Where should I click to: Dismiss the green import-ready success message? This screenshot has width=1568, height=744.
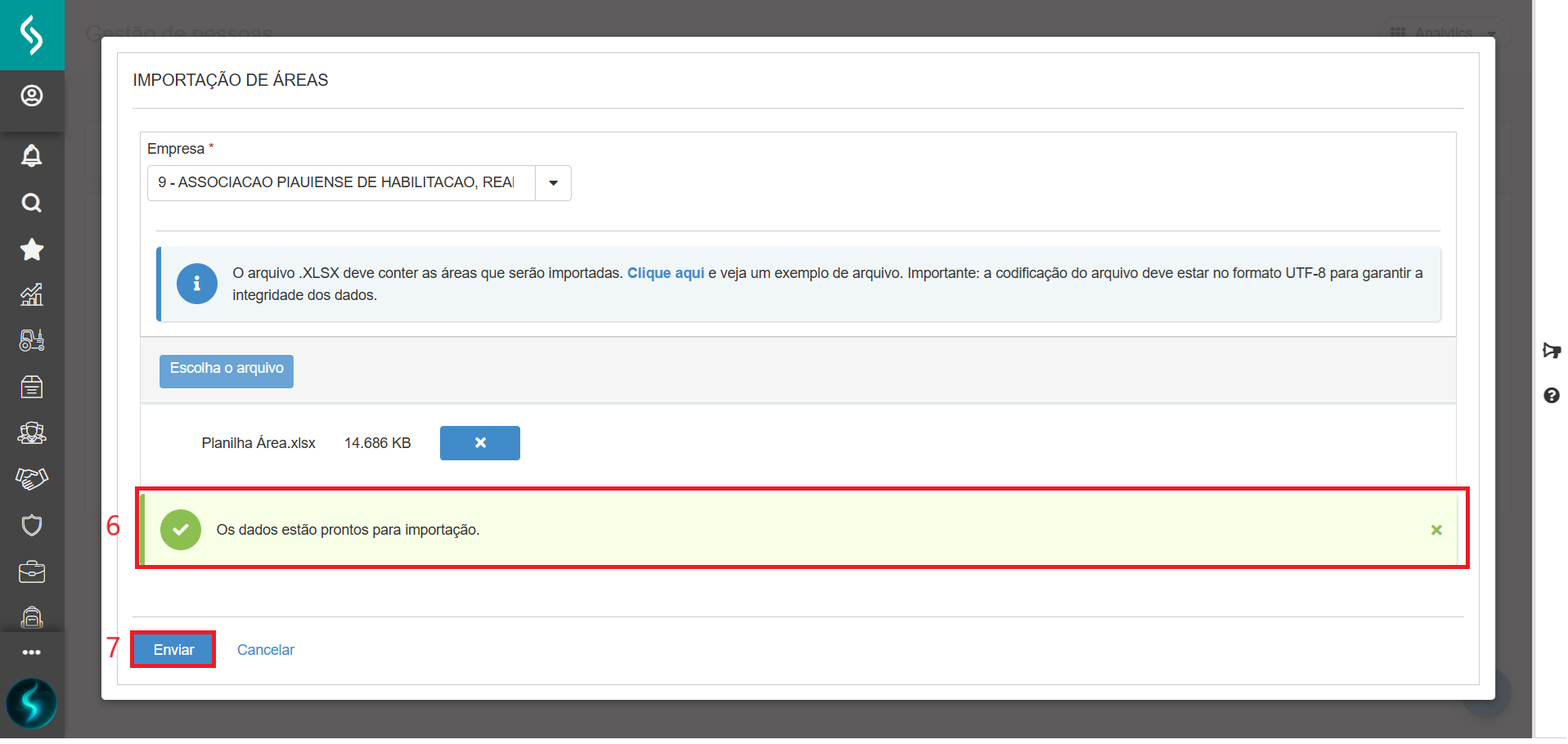click(x=1436, y=530)
